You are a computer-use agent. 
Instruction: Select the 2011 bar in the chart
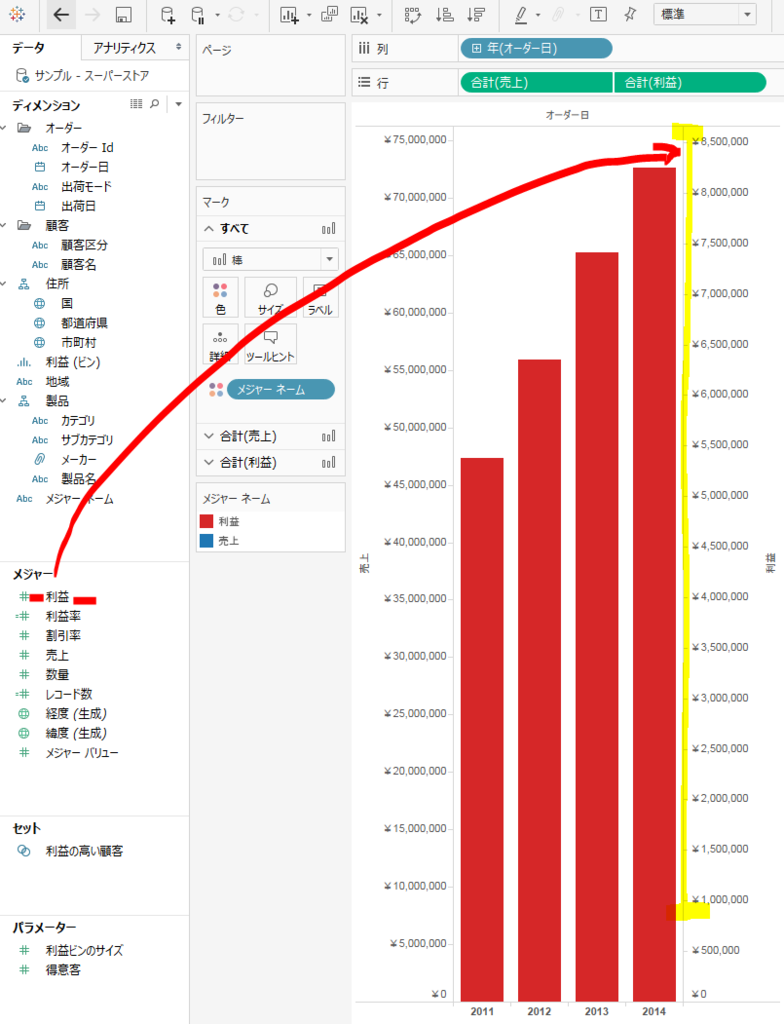coord(482,729)
